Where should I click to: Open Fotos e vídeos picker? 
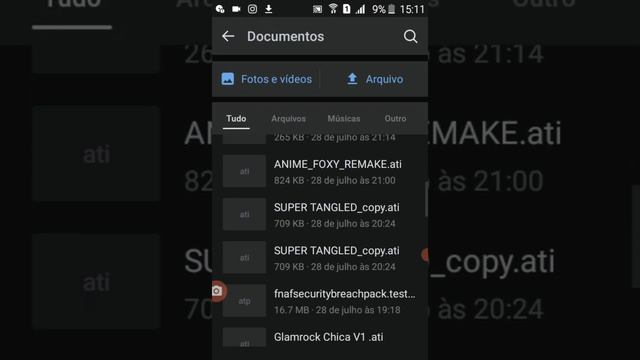click(x=267, y=79)
